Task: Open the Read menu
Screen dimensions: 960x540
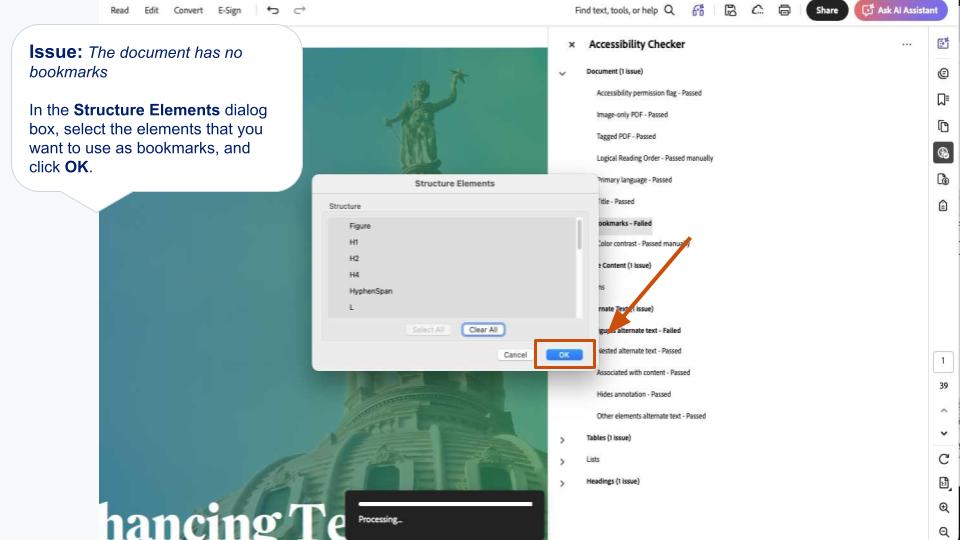Action: pyautogui.click(x=119, y=10)
